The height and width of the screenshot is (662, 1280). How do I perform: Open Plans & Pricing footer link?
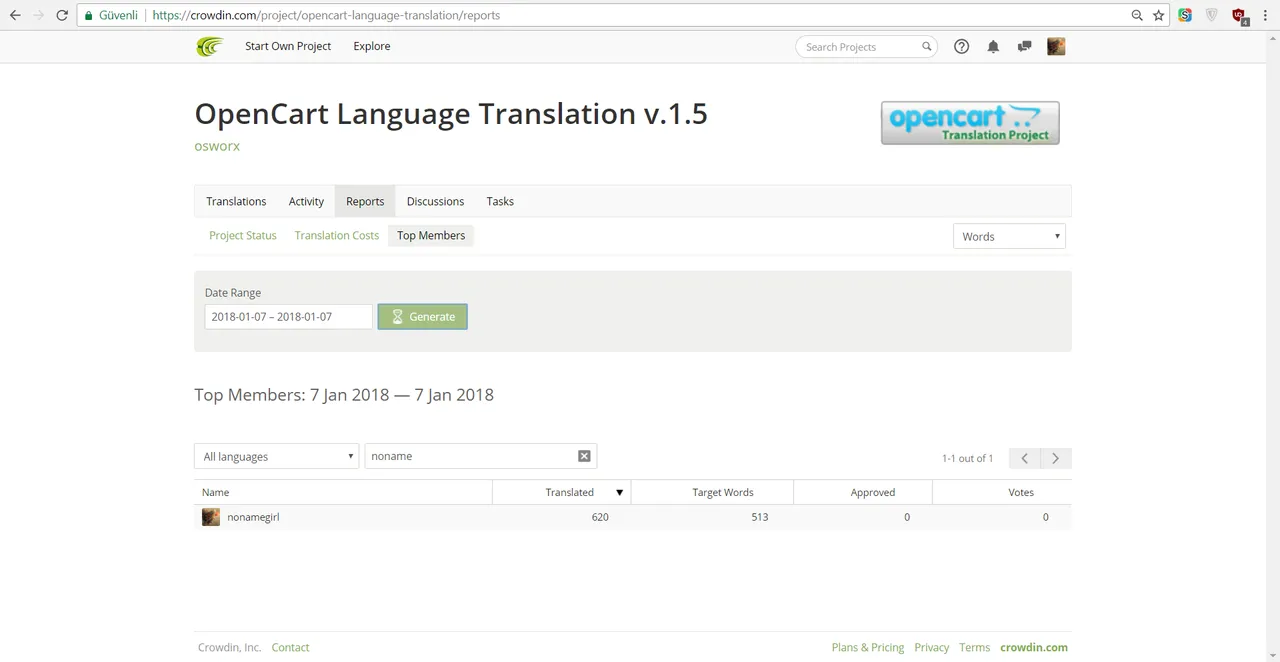868,647
